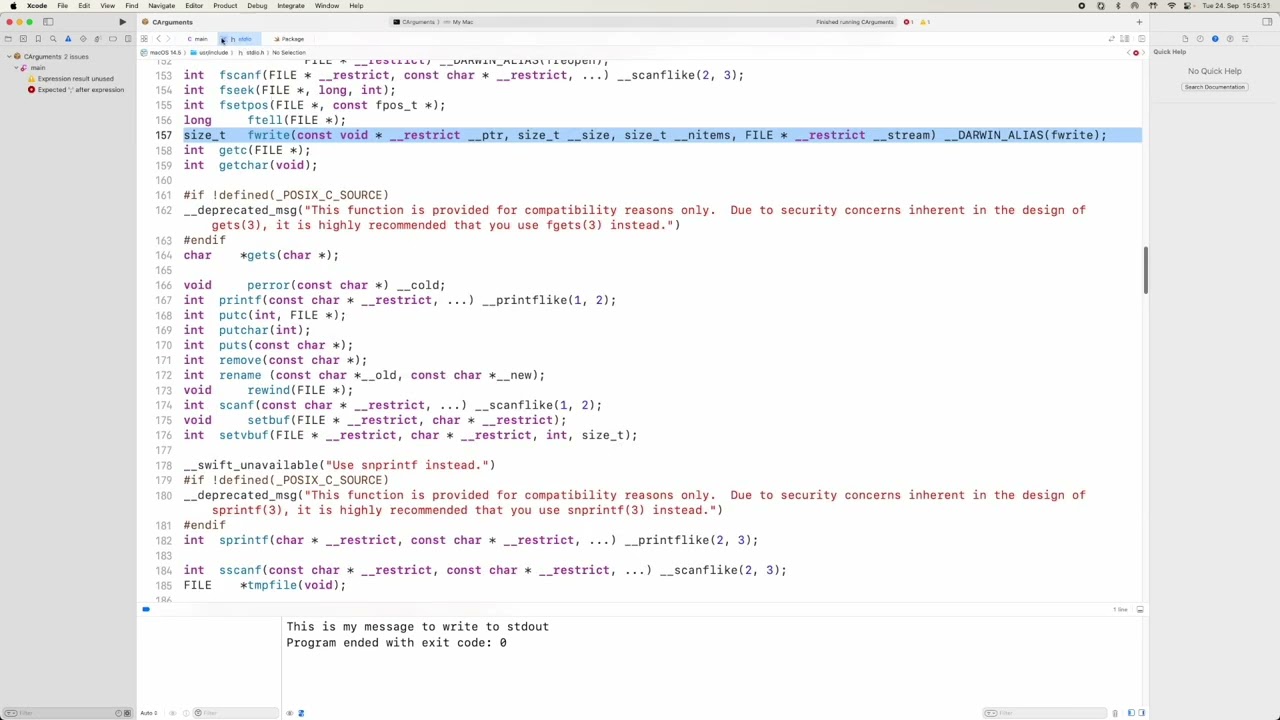The image size is (1280, 720).
Task: Run the project with the play button
Action: (122, 22)
